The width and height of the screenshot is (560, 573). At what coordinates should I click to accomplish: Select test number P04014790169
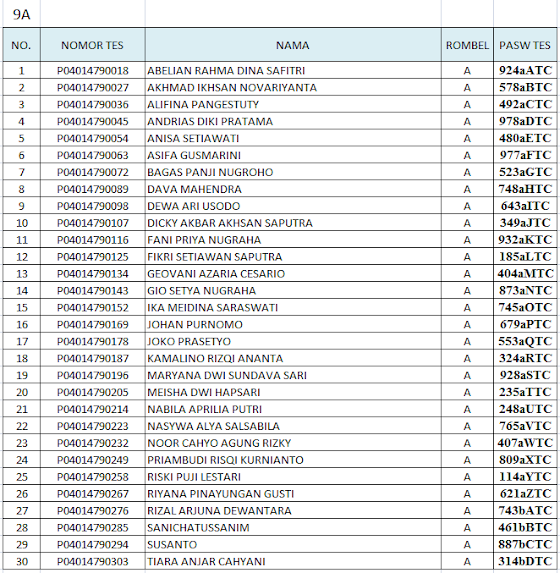click(x=93, y=325)
